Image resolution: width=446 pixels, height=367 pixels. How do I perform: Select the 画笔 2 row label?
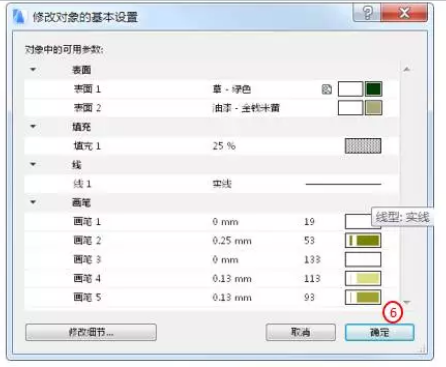(87, 241)
